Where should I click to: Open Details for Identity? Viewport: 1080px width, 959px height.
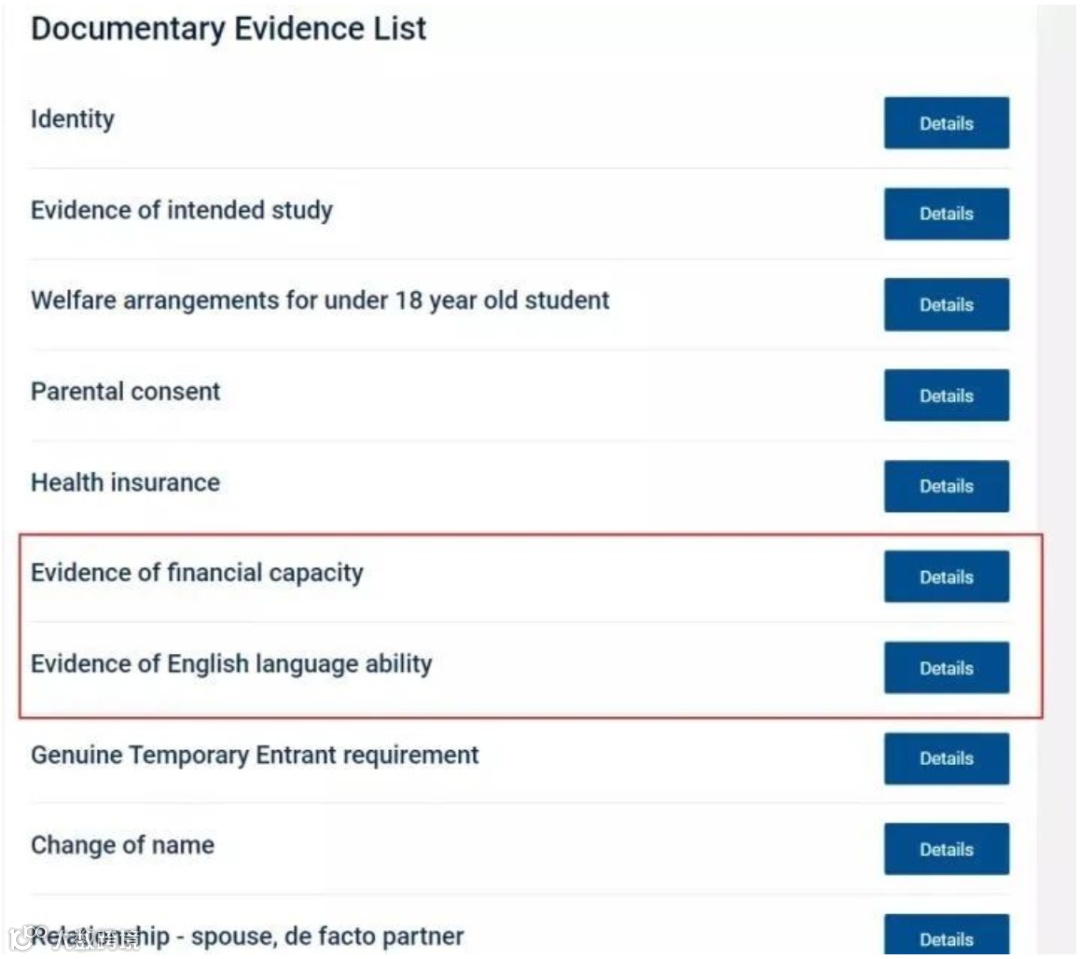(x=946, y=123)
